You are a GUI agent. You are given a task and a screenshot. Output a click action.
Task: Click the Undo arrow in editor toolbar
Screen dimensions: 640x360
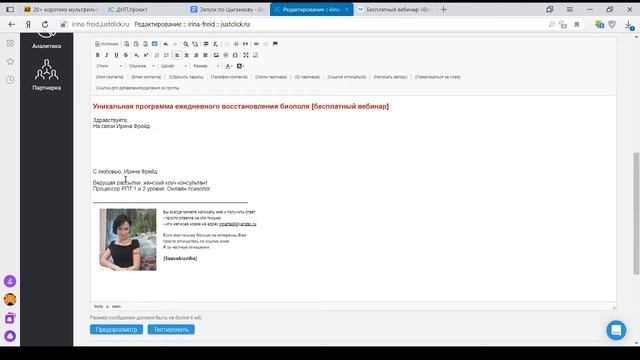166,44
